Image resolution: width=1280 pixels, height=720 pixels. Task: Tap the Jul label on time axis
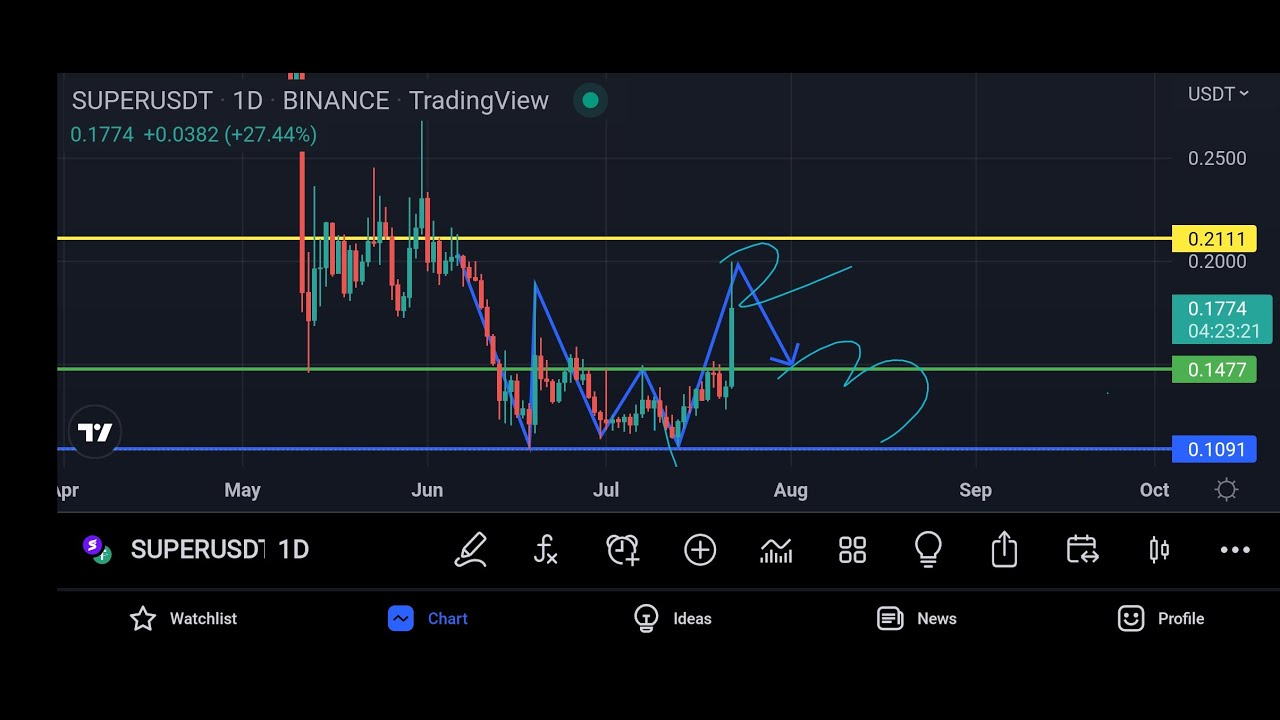[x=606, y=490]
